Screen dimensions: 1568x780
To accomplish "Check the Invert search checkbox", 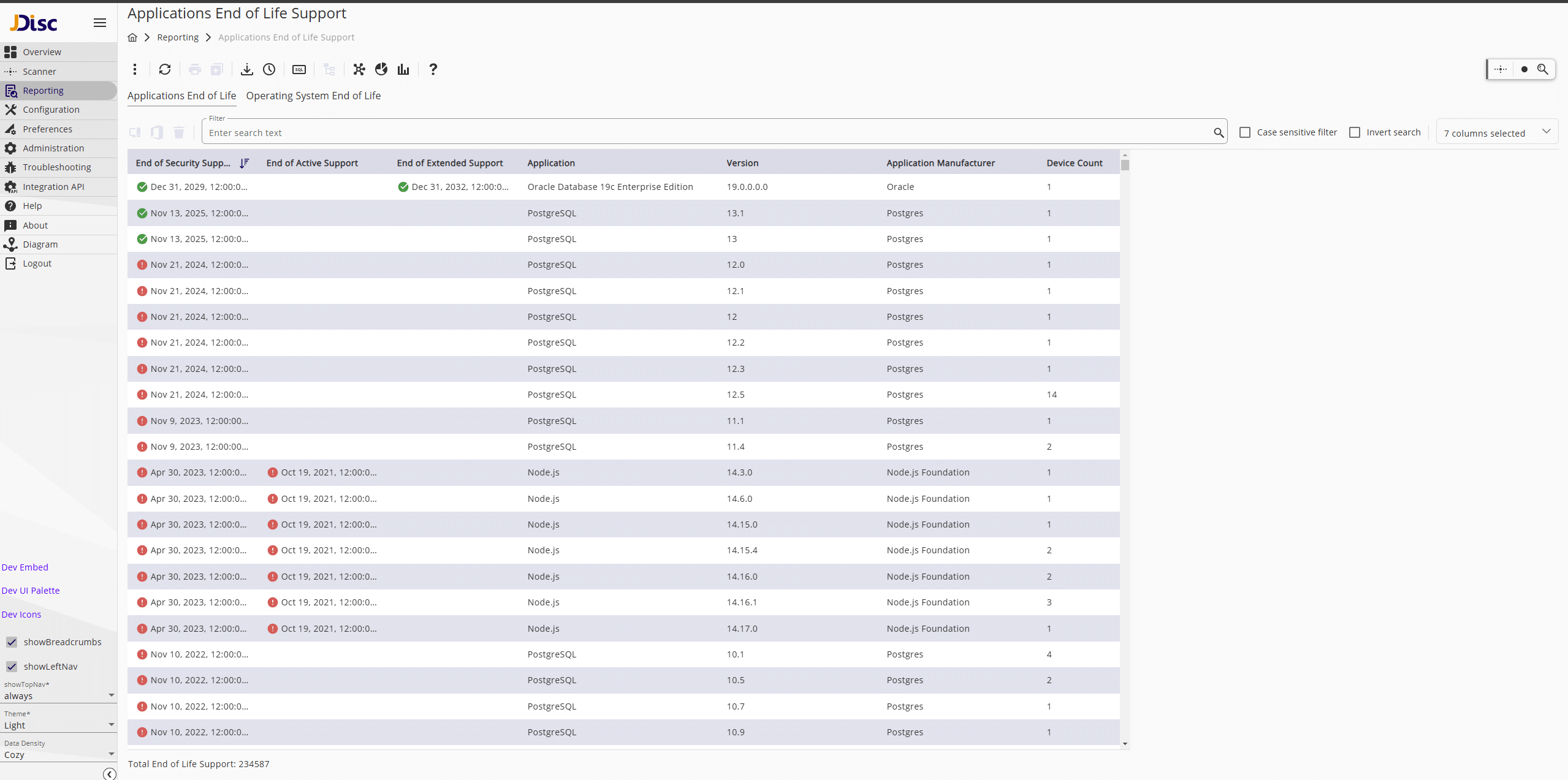I will 1355,132.
